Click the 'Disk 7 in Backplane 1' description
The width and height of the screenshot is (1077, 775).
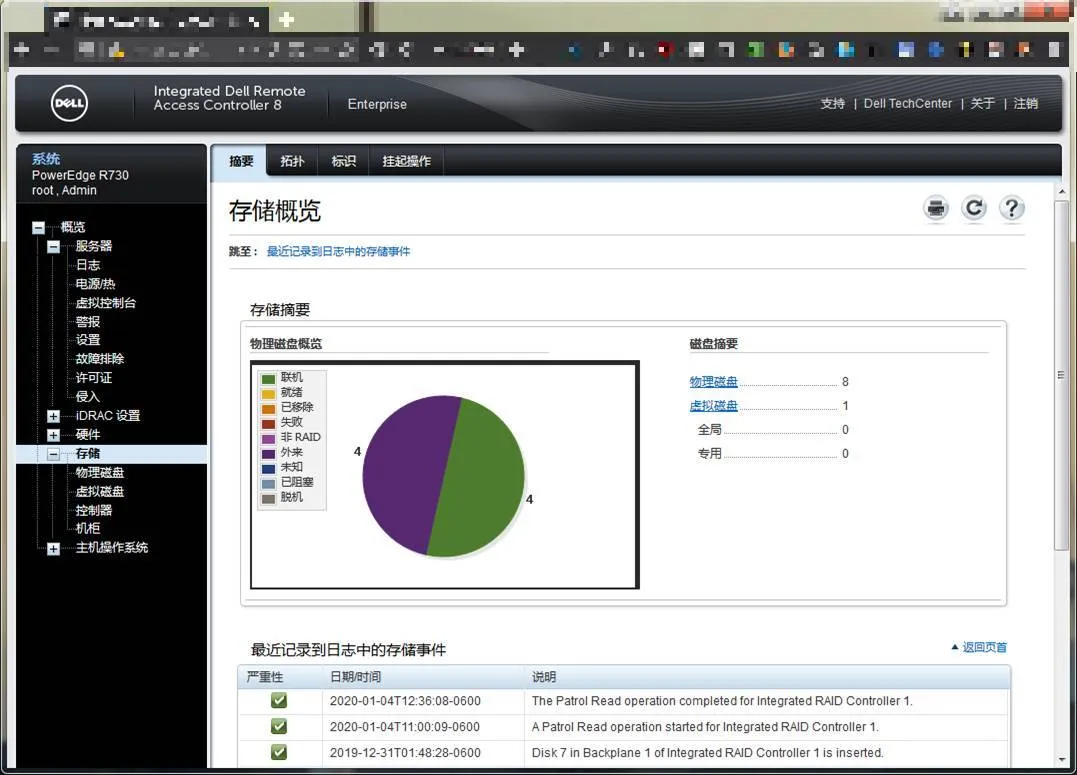pos(707,752)
